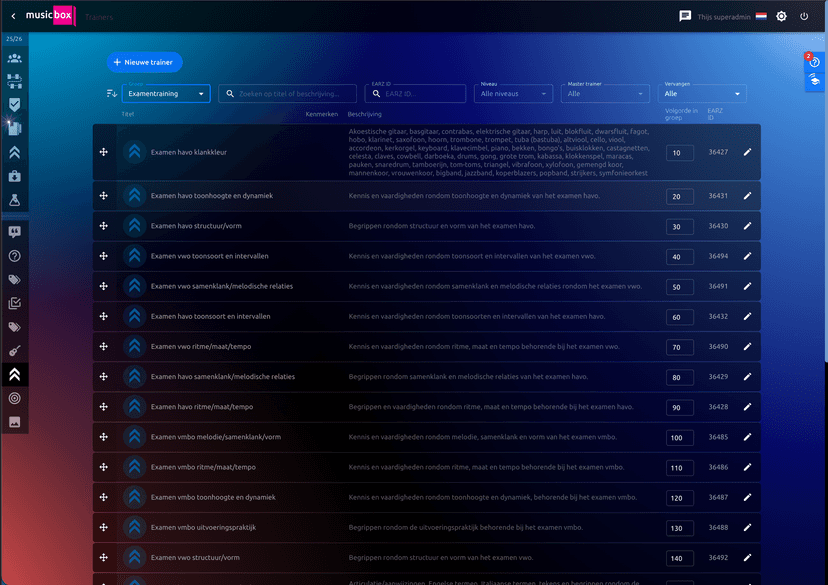Select row Examen vwo samenklank/melodische relaties
This screenshot has height=585, width=828.
click(x=427, y=286)
